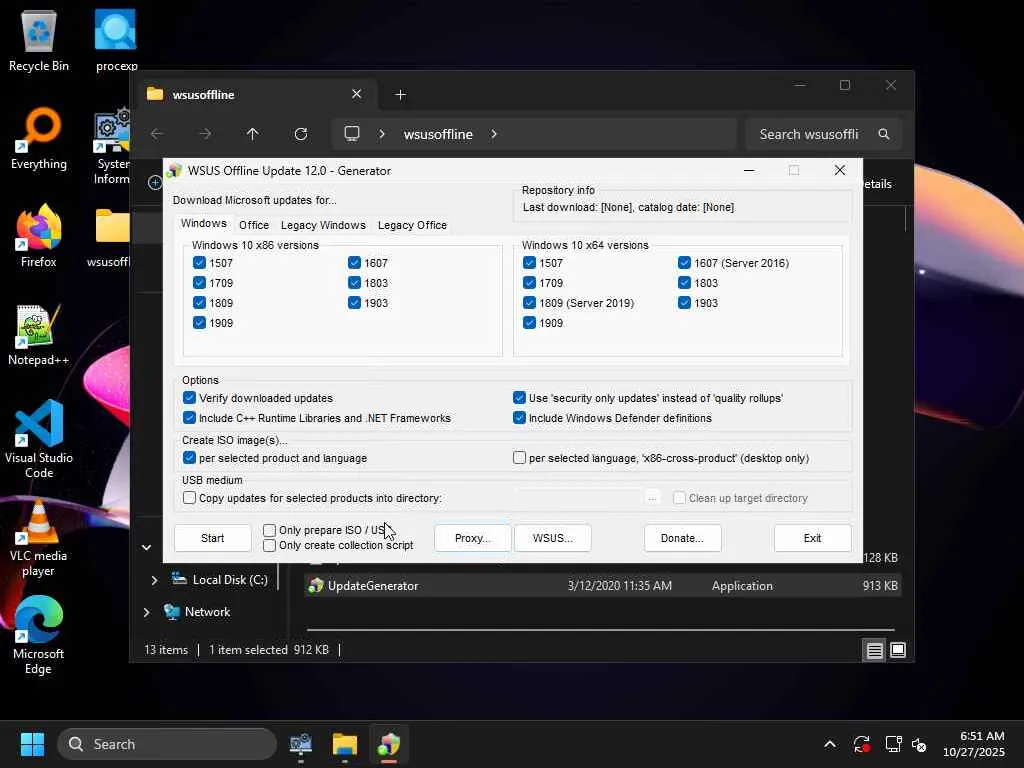Toggle Verify downloaded updates option
Viewport: 1024px width, 768px height.
pos(189,398)
